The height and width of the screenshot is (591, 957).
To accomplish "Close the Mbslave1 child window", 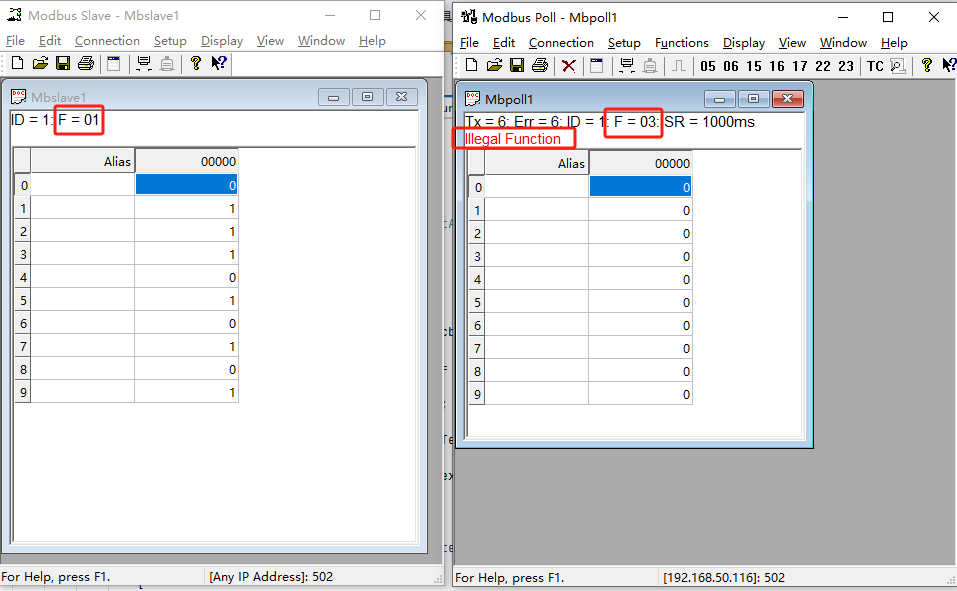I will tap(402, 97).
